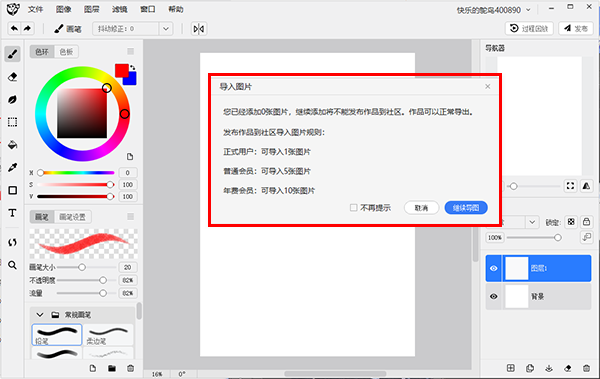The image size is (600, 379).
Task: Select the Brush tool in left toolbar
Action: pyautogui.click(x=12, y=54)
